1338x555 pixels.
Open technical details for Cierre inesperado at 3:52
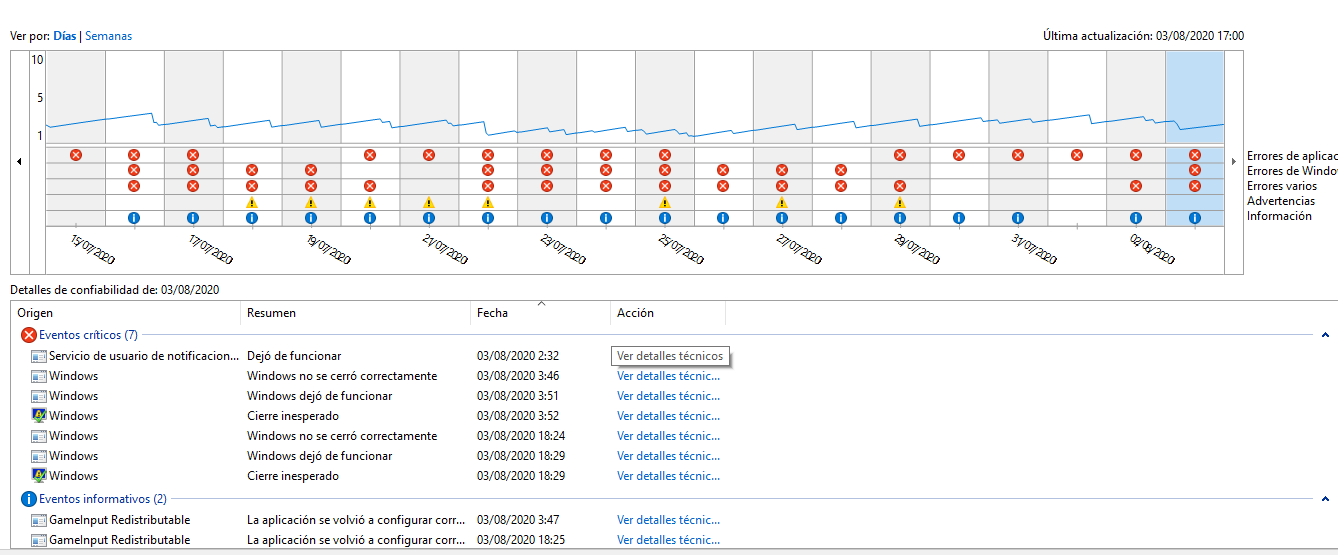pos(668,416)
